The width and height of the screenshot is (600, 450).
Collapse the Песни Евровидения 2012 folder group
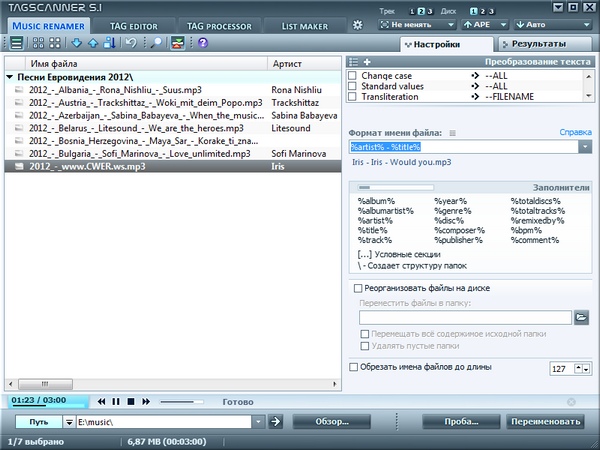point(10,77)
